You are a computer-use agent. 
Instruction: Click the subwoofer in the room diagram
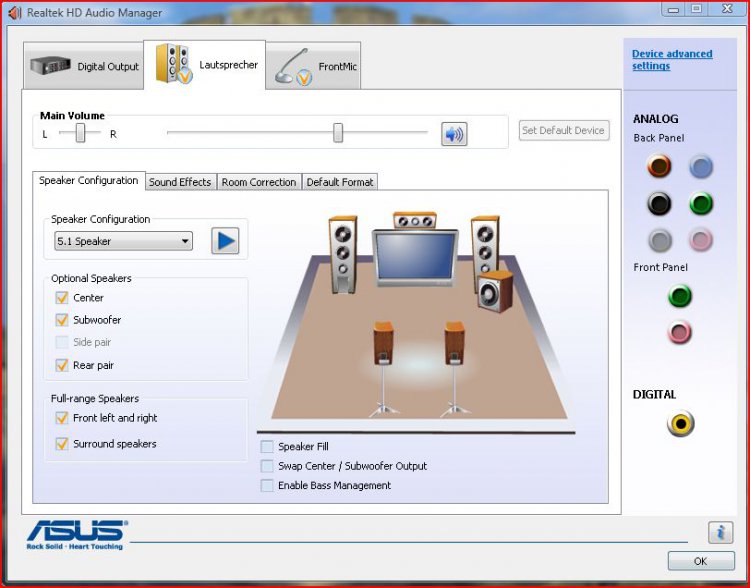[x=495, y=291]
